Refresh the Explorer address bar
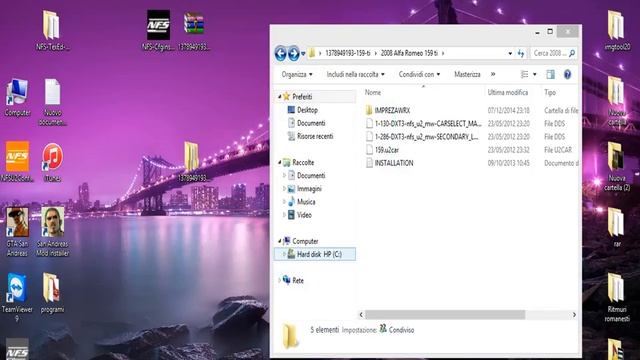This screenshot has height=360, width=640. pyautogui.click(x=521, y=53)
